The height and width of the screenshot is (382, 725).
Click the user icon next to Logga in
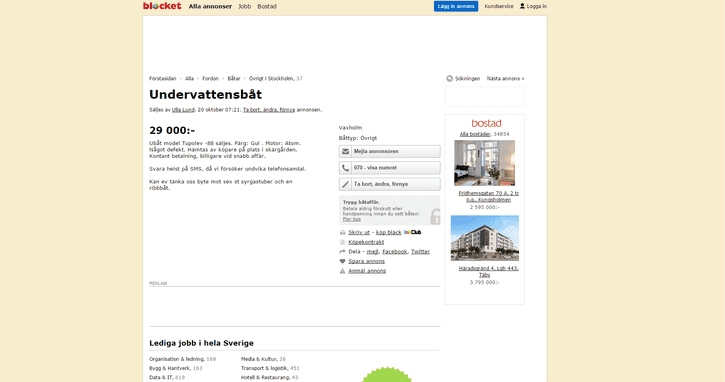coord(522,6)
